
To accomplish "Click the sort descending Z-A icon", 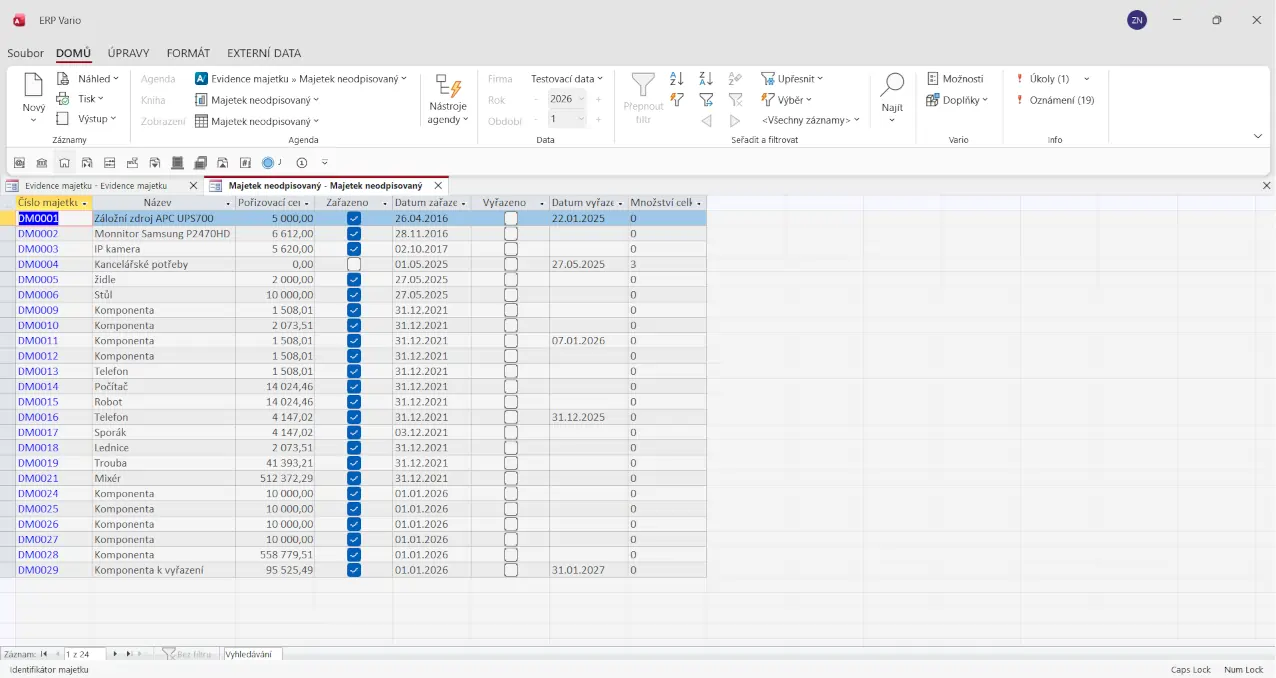I will coord(706,79).
